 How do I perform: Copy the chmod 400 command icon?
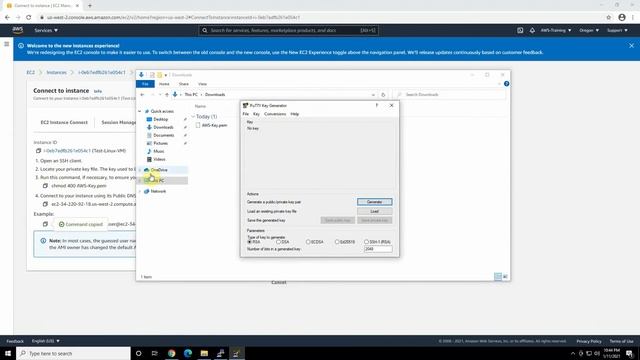[x=45, y=185]
